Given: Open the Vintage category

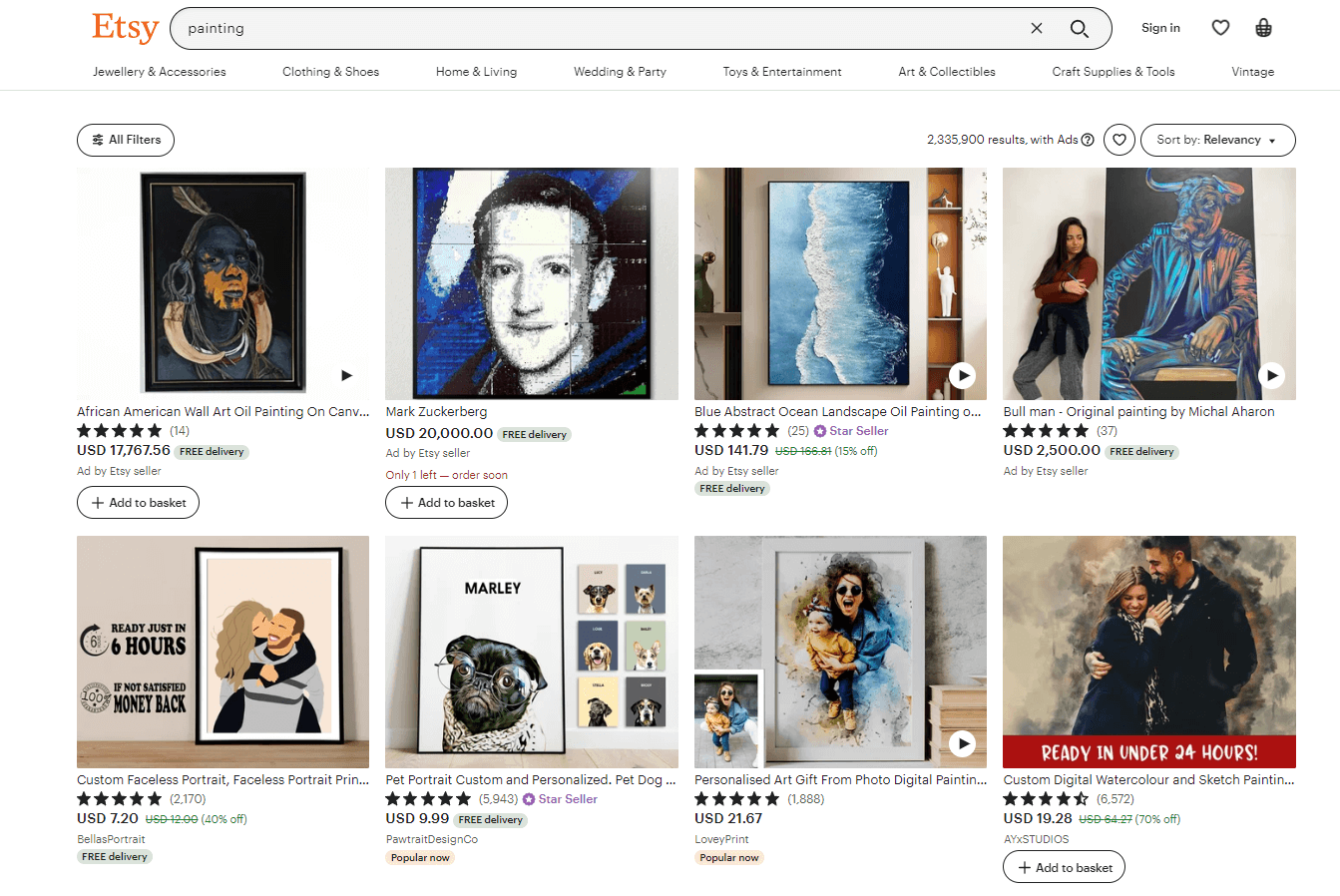Looking at the screenshot, I should pyautogui.click(x=1253, y=72).
